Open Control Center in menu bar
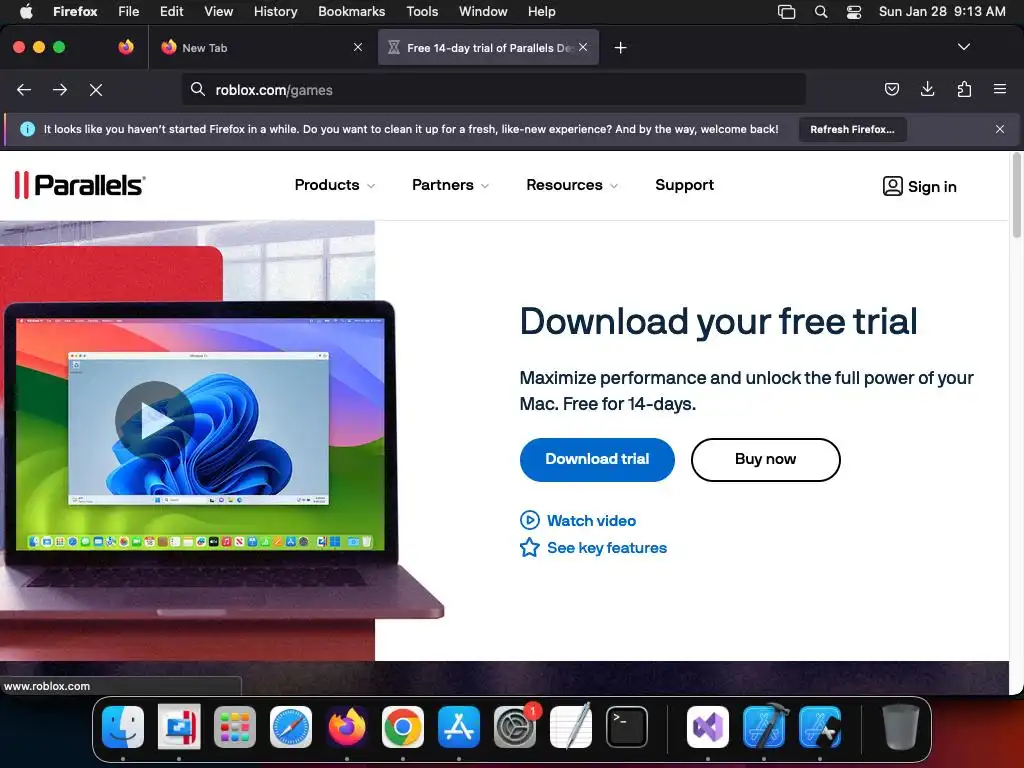This screenshot has height=768, width=1024. click(x=854, y=11)
